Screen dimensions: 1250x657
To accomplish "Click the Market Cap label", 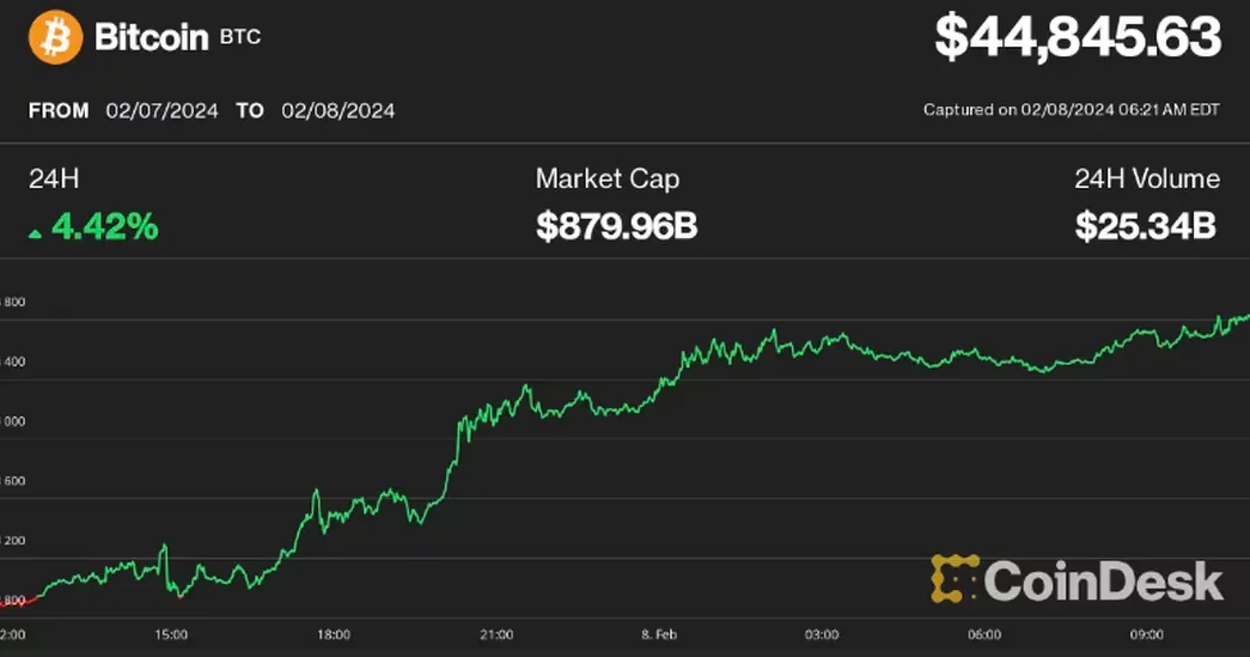I will [607, 179].
